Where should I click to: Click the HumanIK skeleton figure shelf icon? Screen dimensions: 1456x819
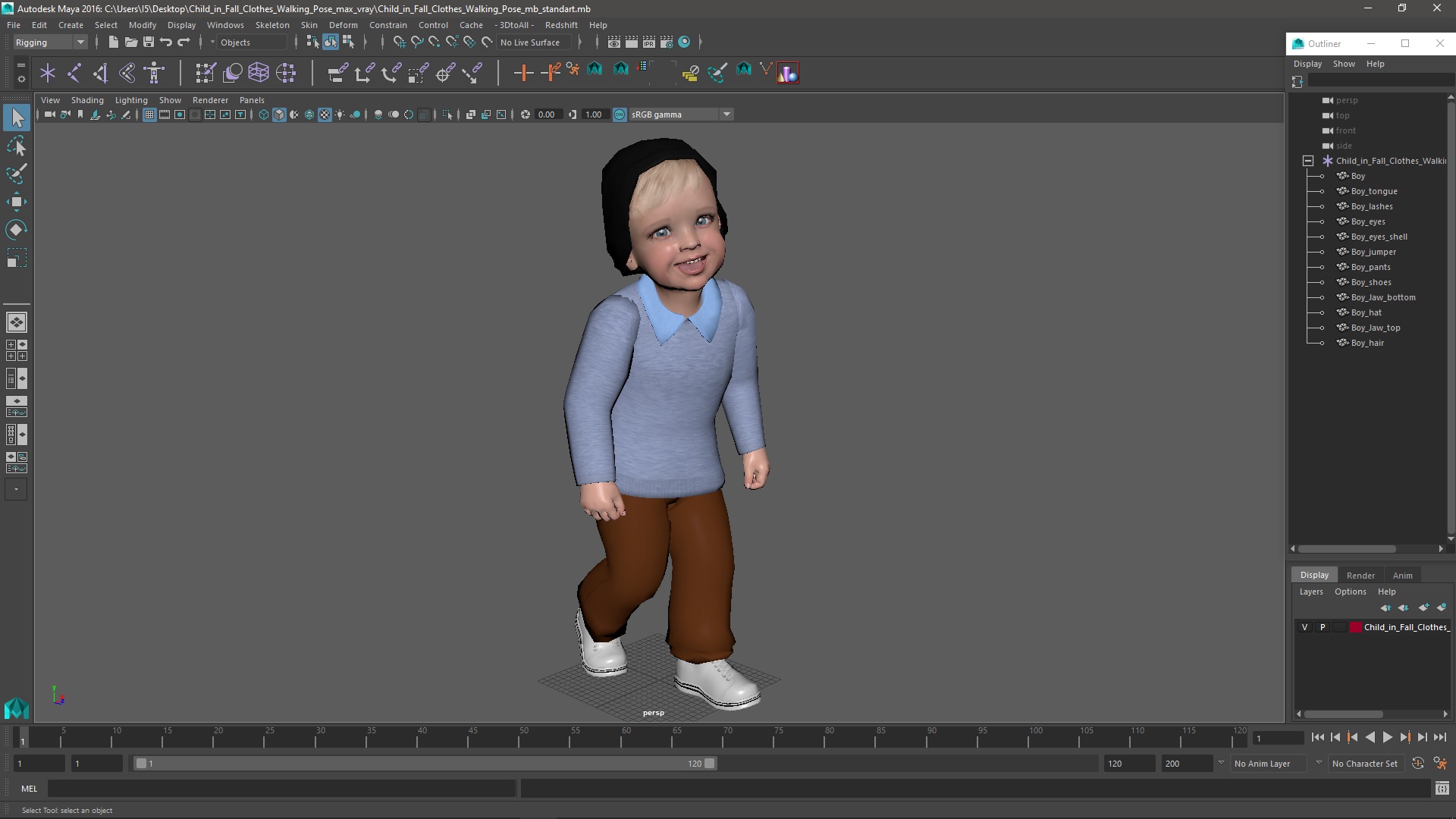(x=154, y=73)
